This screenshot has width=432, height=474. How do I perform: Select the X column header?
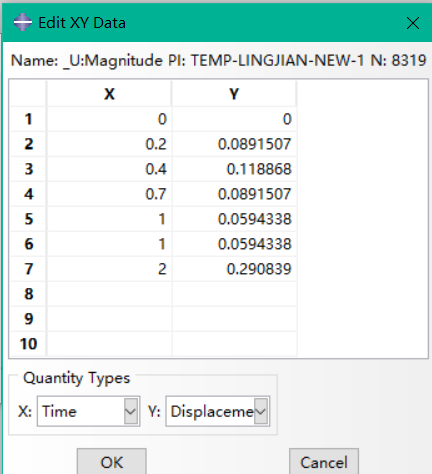[109, 94]
